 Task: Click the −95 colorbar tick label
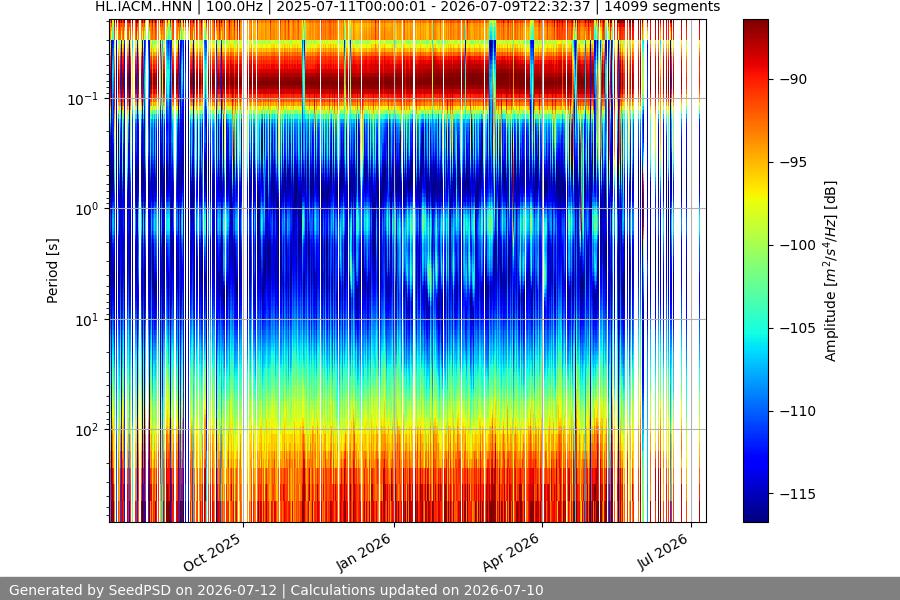(793, 162)
